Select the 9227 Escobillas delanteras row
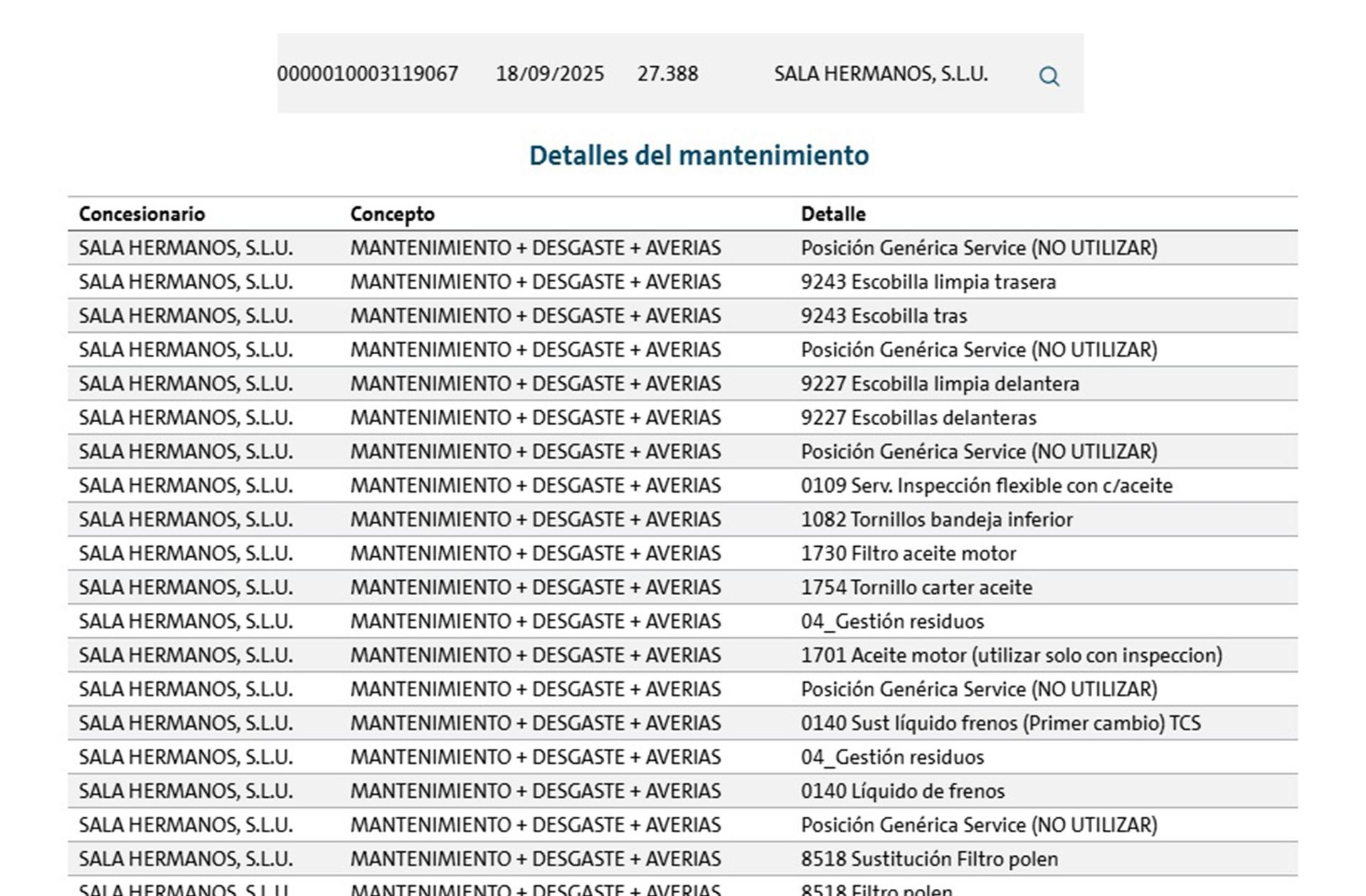1366x896 pixels. (x=683, y=417)
